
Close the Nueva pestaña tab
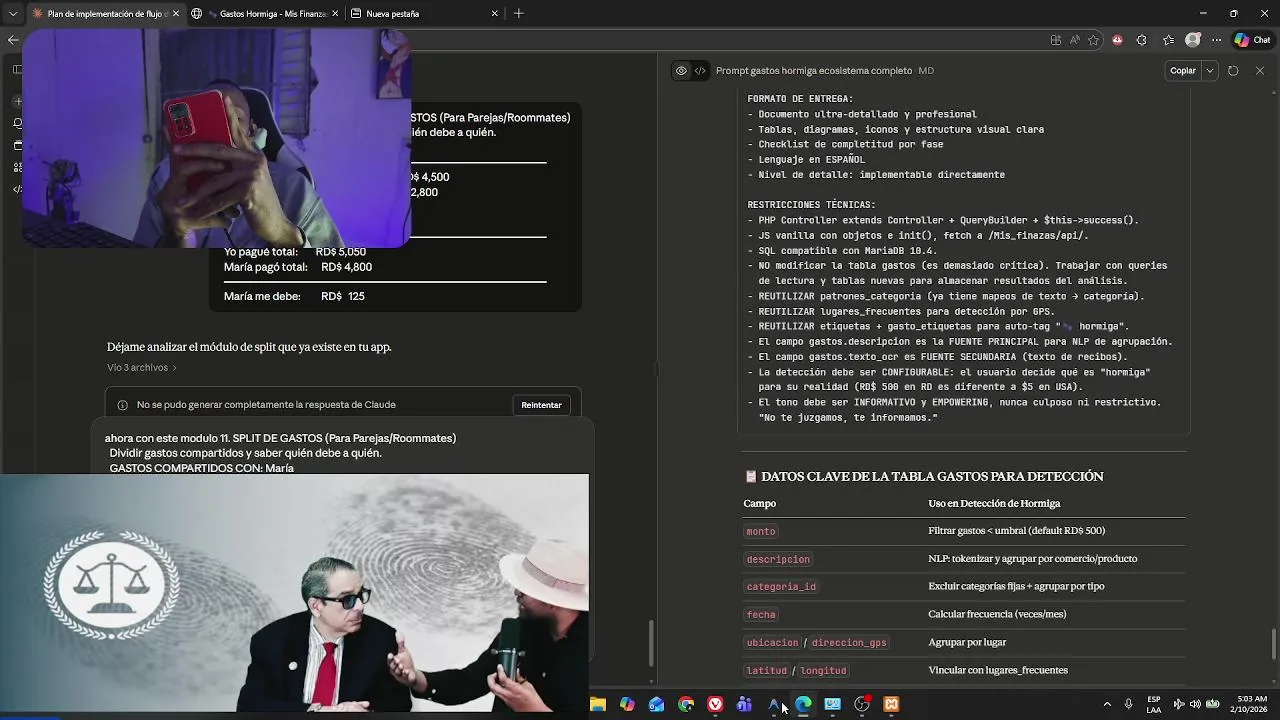494,14
